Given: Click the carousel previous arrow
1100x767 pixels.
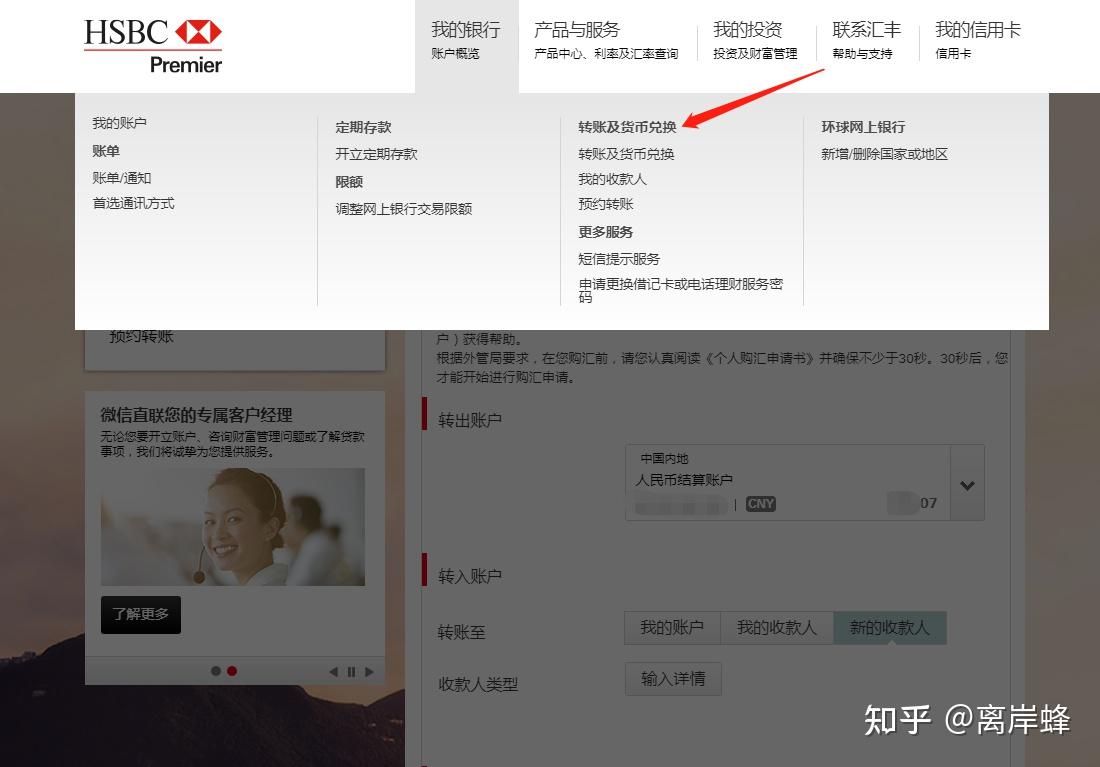Looking at the screenshot, I should 331,671.
